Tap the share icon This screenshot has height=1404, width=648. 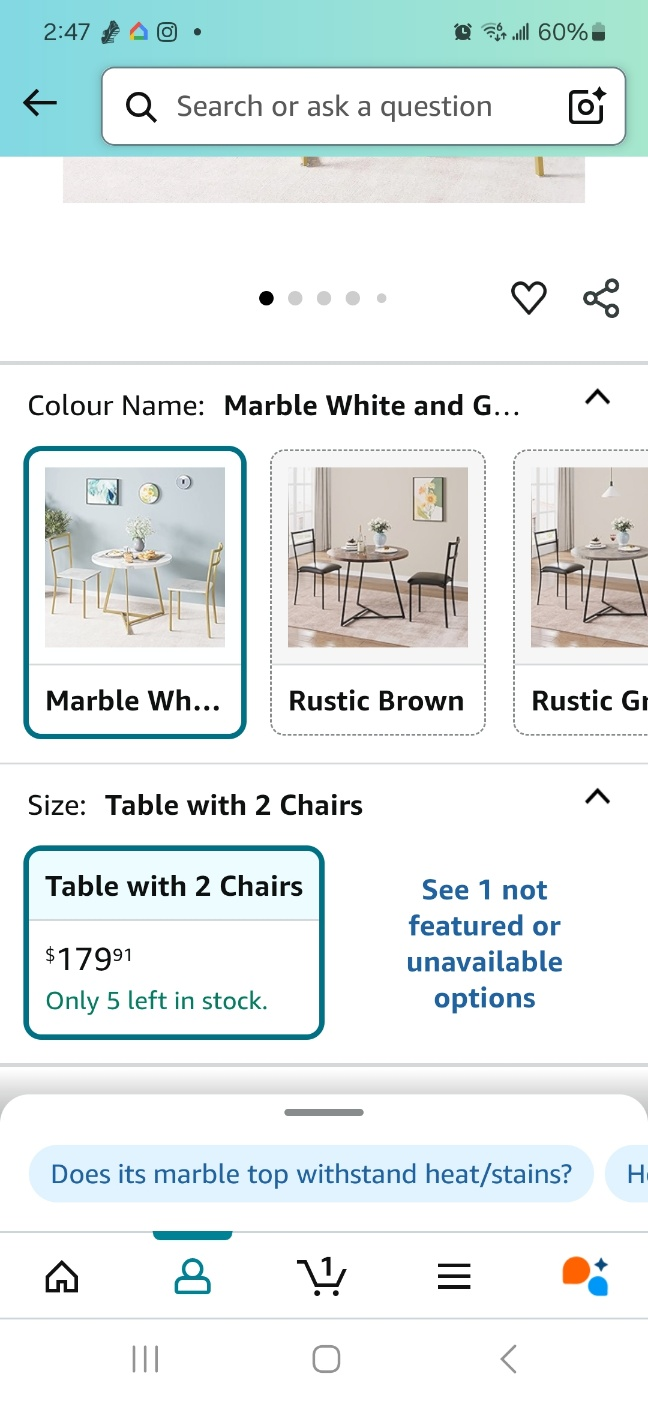click(601, 298)
